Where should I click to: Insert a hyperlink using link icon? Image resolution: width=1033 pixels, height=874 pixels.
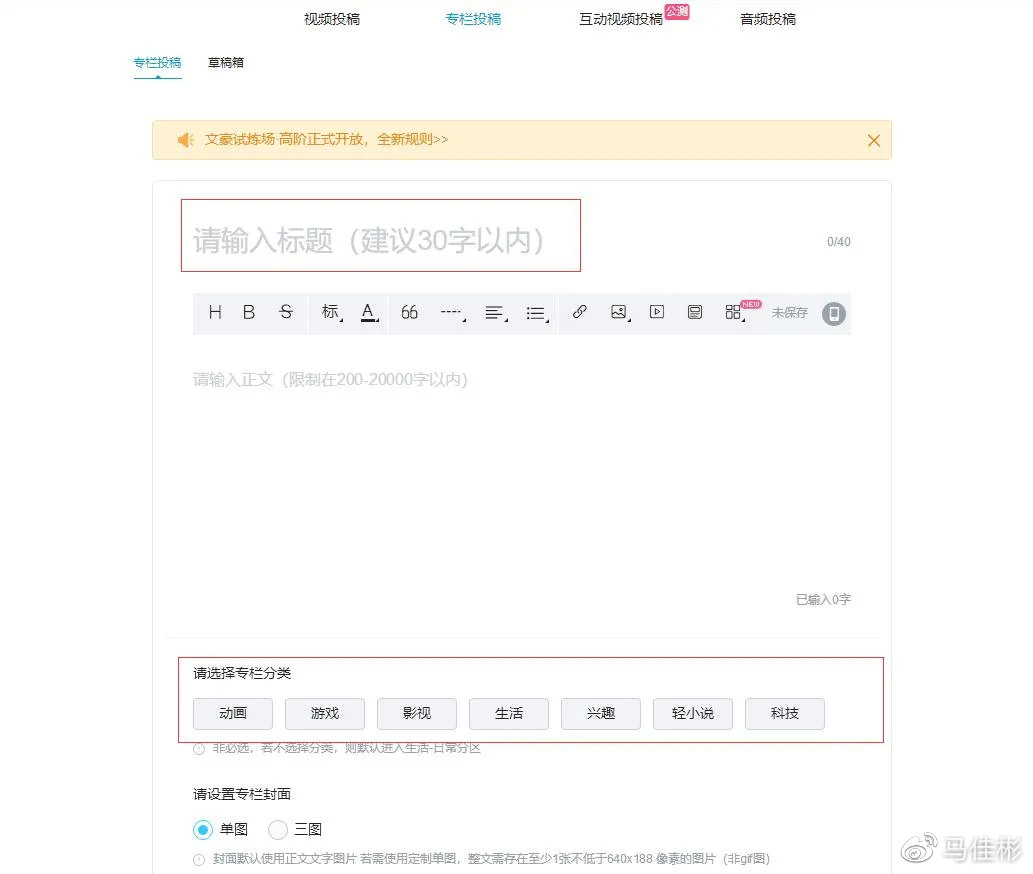[x=579, y=312]
